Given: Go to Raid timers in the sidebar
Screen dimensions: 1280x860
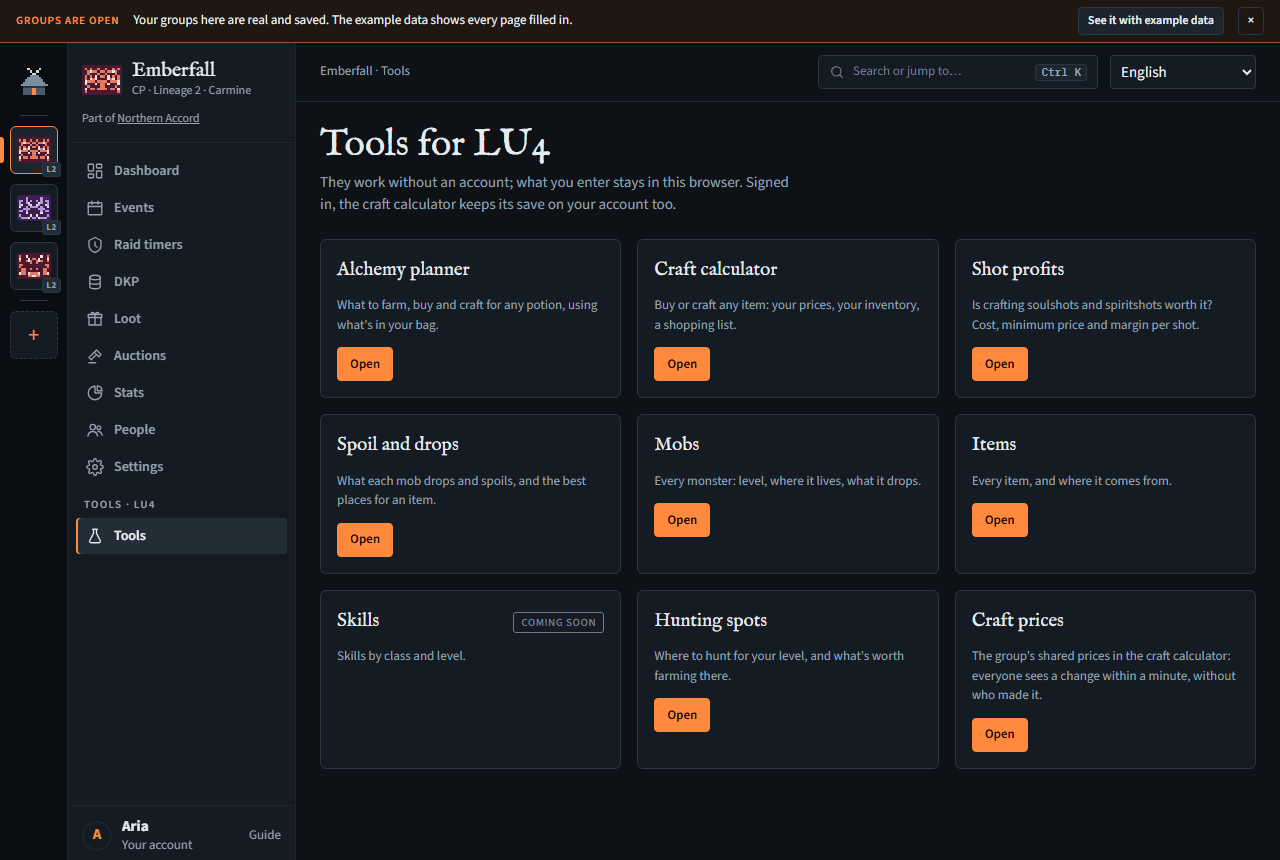Looking at the screenshot, I should pyautogui.click(x=182, y=245).
